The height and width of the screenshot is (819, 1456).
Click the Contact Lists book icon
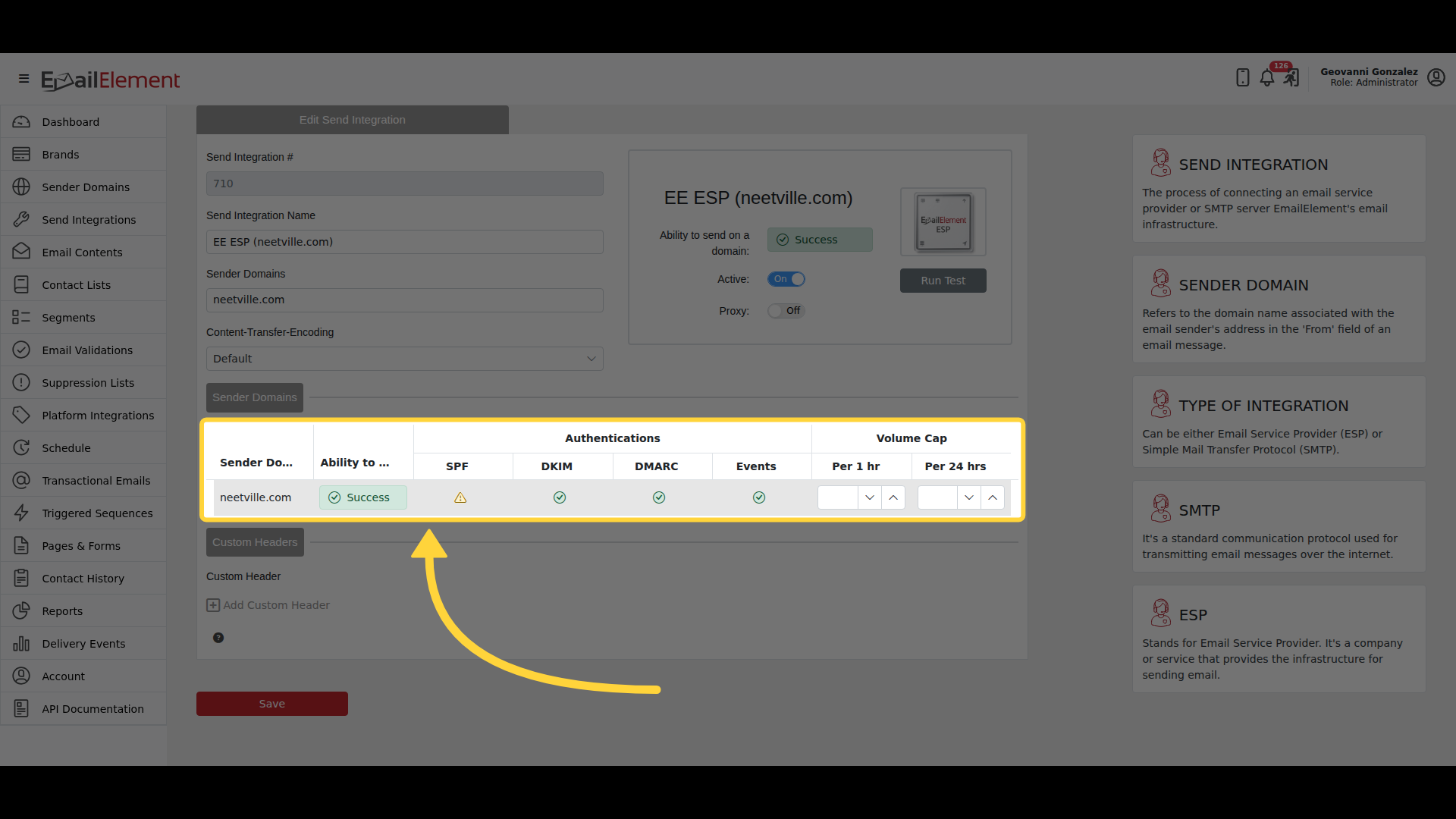pyautogui.click(x=21, y=285)
